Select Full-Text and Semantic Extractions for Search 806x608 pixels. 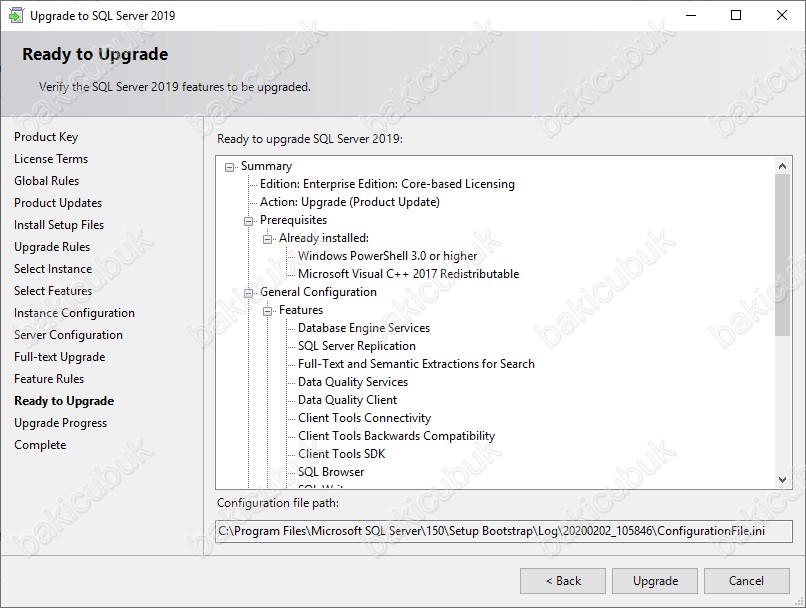416,364
